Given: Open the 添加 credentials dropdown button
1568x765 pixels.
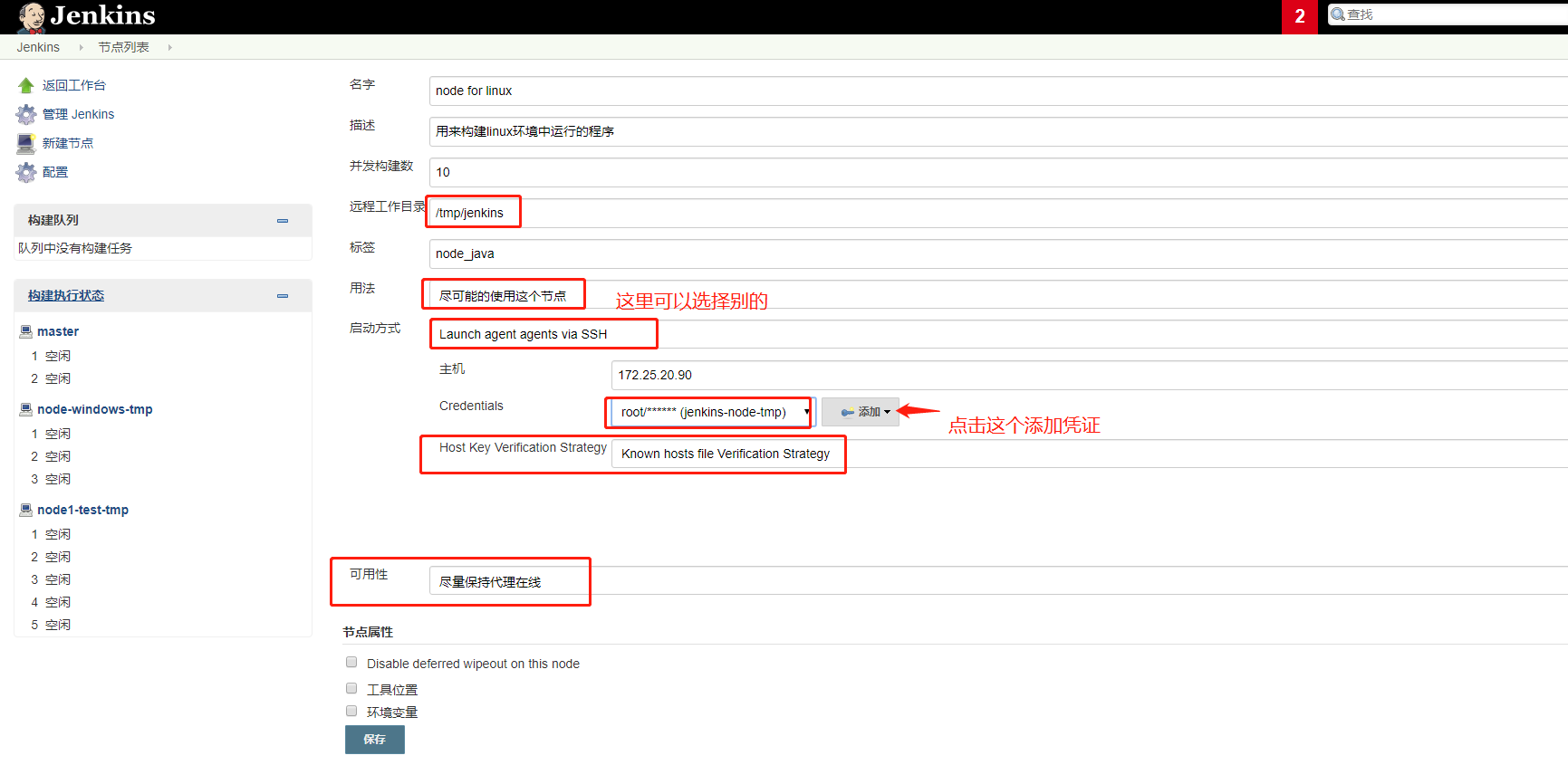Looking at the screenshot, I should click(x=861, y=412).
